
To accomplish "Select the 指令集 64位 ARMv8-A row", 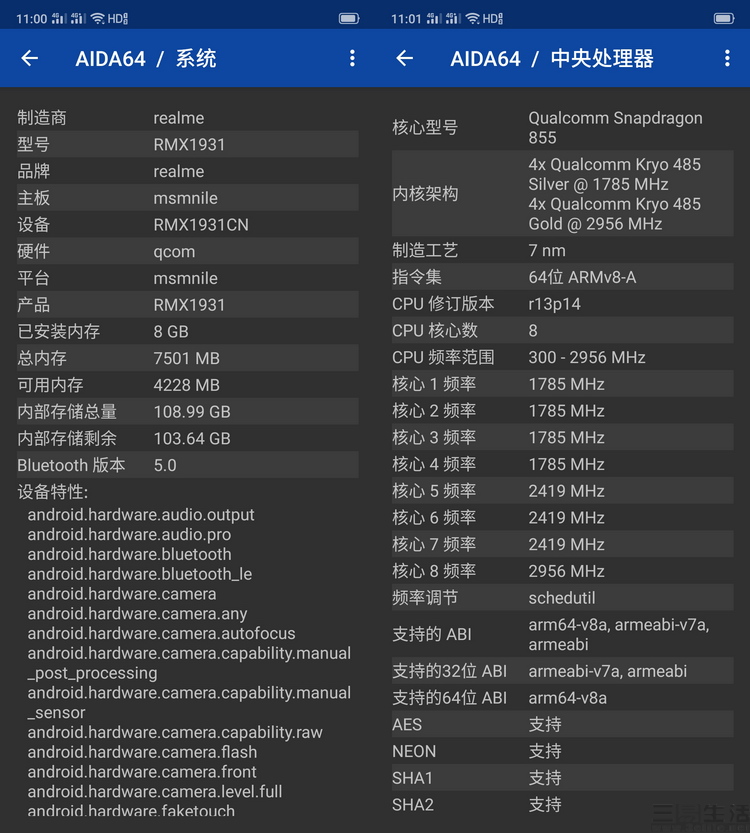I will 562,277.
